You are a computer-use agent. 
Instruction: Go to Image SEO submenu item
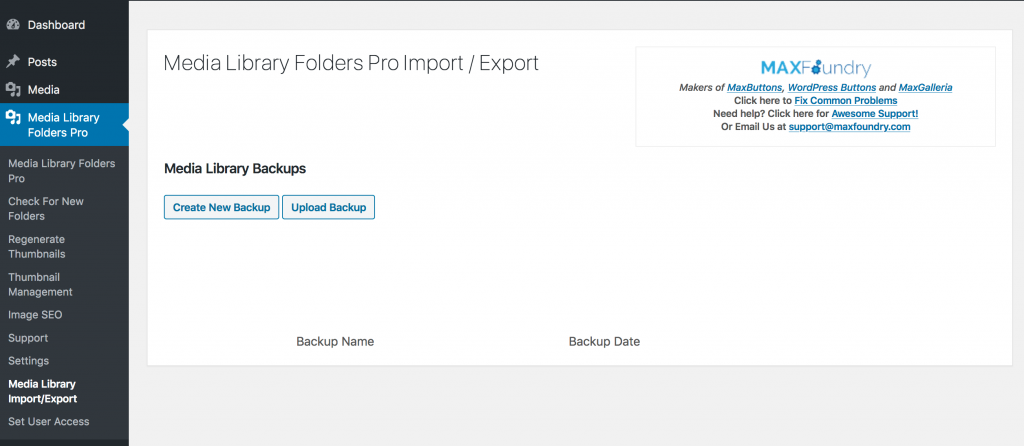click(35, 315)
